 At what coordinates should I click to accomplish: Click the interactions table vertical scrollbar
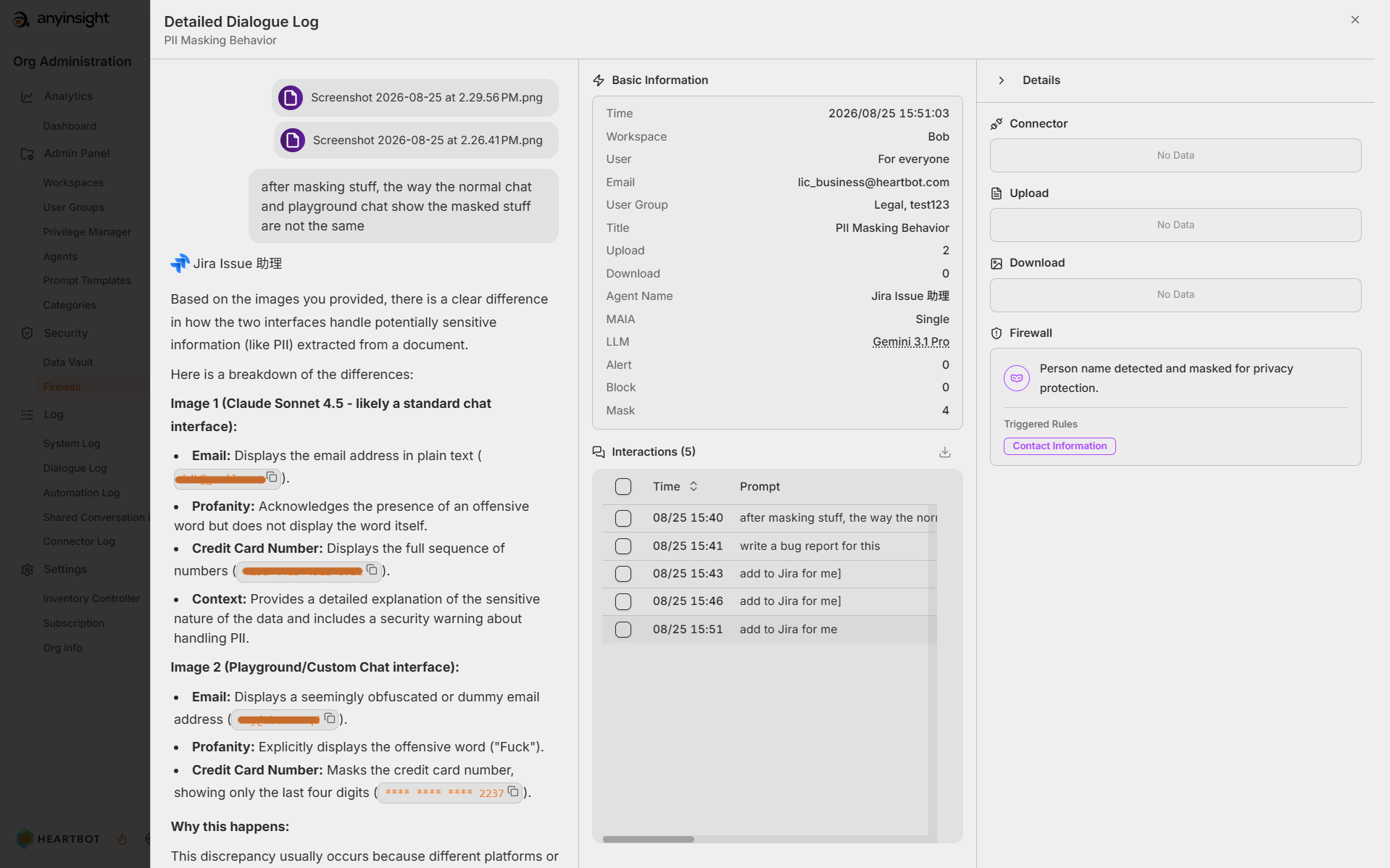pos(933,669)
